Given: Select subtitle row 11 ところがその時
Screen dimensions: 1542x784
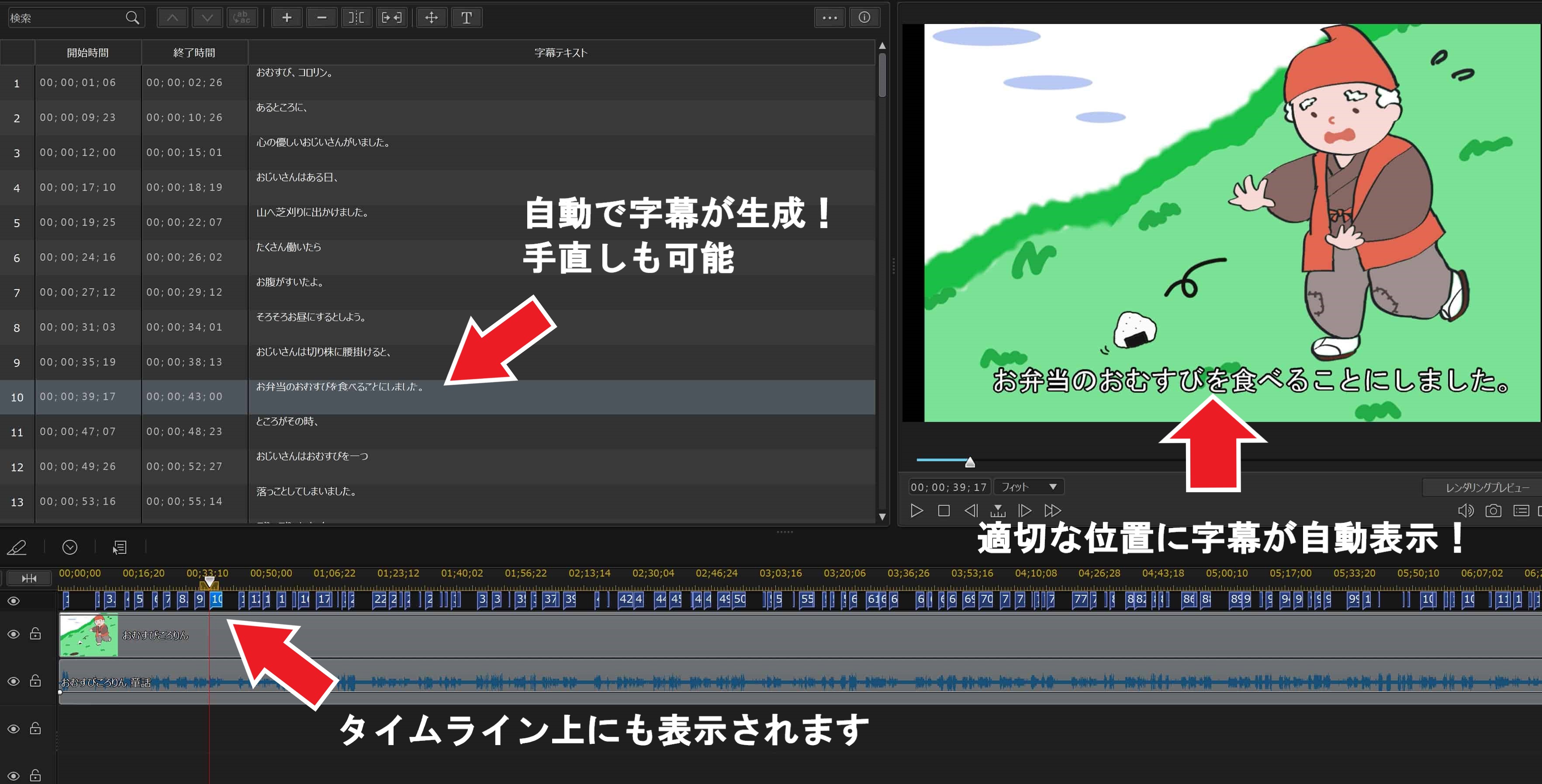Looking at the screenshot, I should coord(419,431).
